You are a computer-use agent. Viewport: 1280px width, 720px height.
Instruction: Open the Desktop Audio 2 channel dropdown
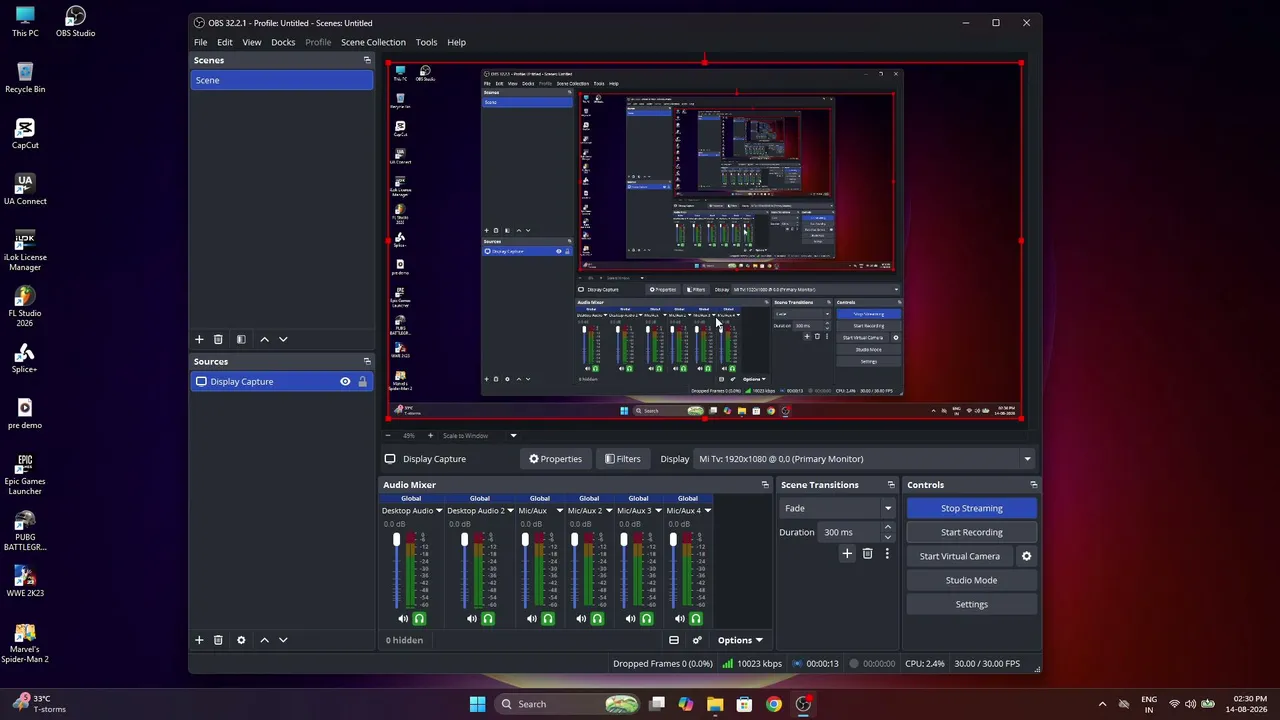point(510,511)
